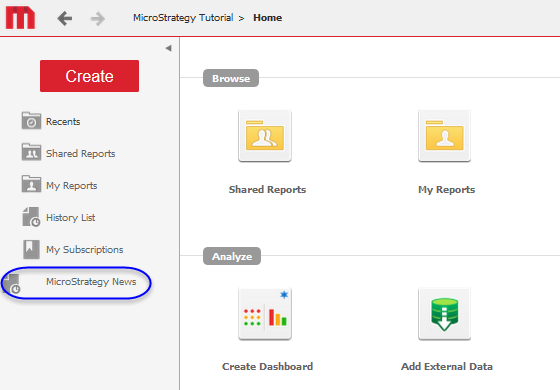Open the large My Reports folder tile
The width and height of the screenshot is (560, 390).
click(x=444, y=136)
